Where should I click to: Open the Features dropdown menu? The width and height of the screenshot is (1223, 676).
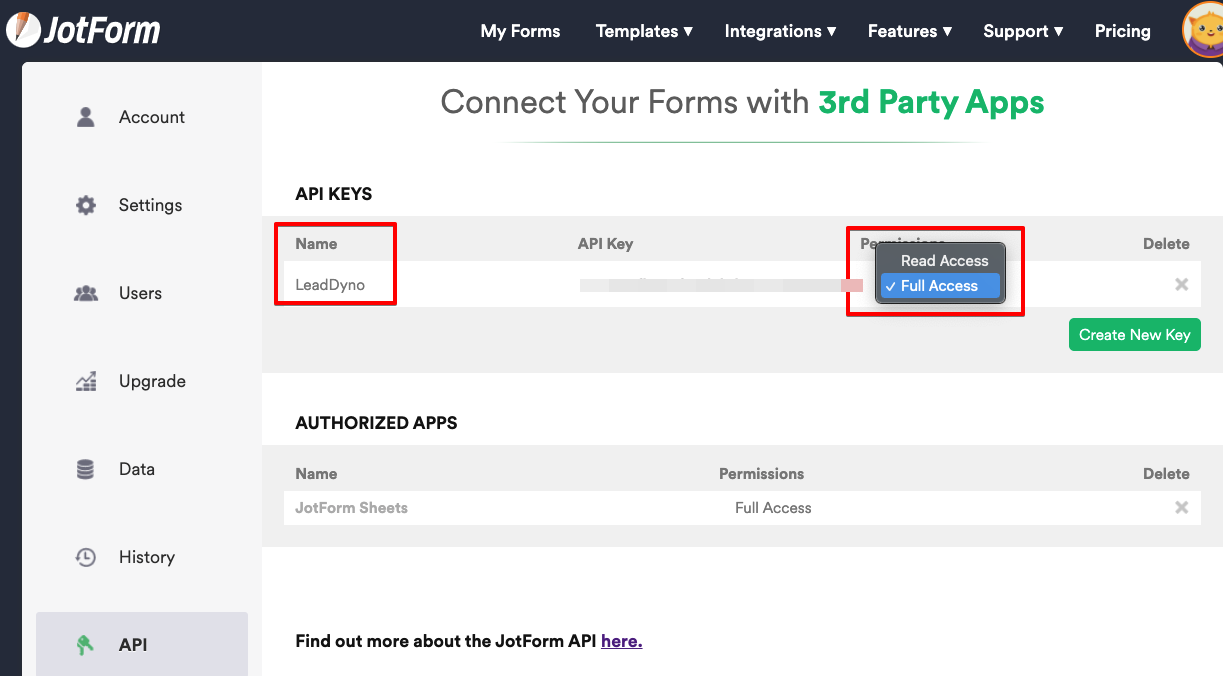[x=909, y=31]
